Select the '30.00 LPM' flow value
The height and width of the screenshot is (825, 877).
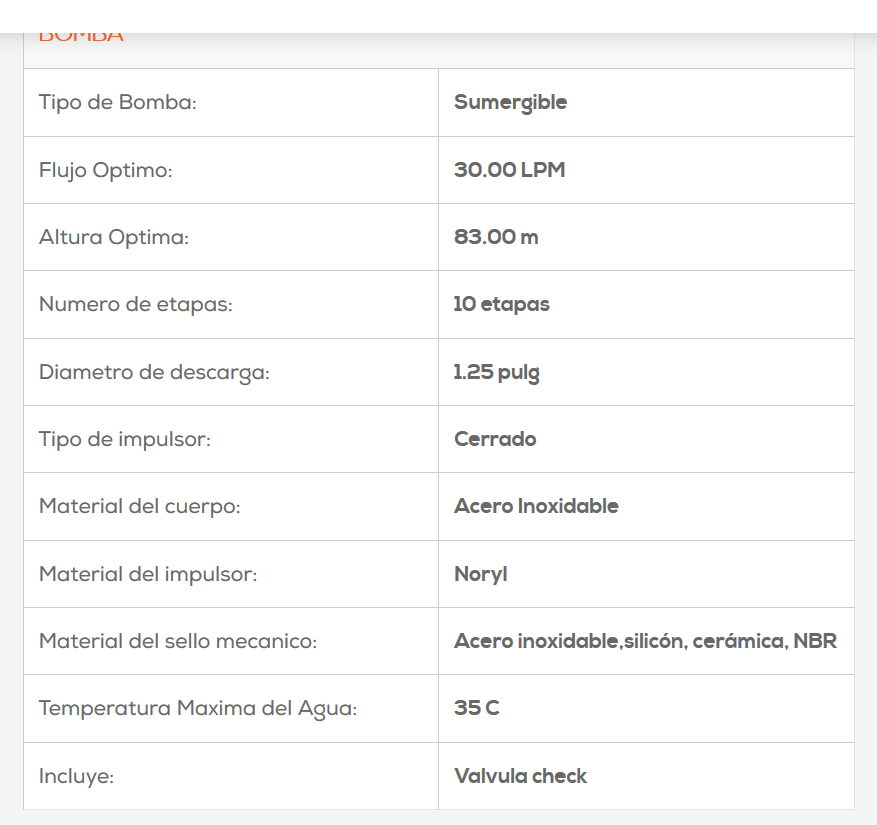(x=509, y=170)
